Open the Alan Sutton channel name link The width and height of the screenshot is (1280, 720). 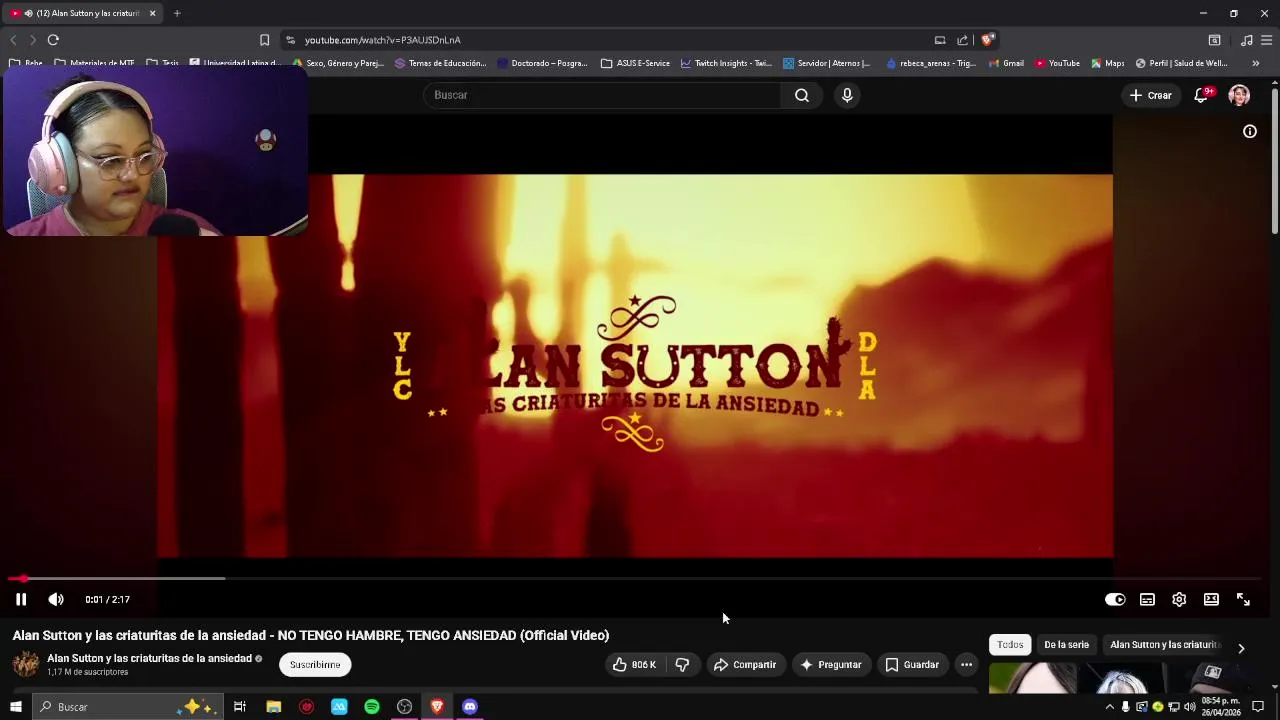pos(149,658)
